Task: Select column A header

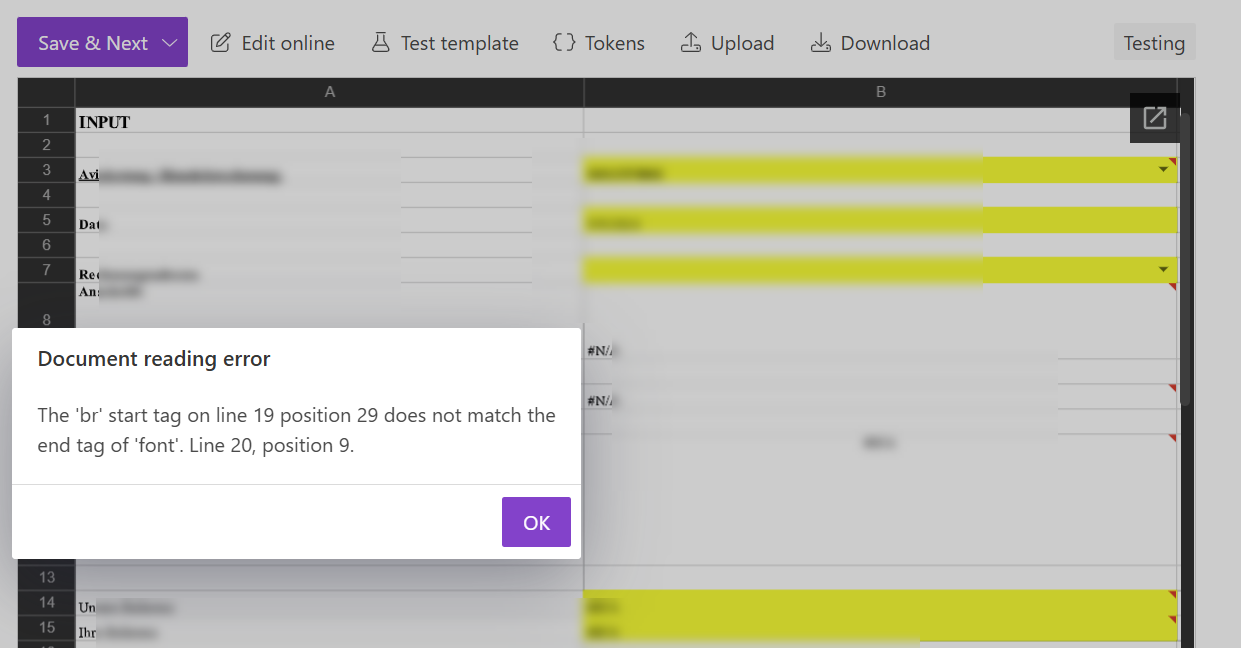Action: [x=330, y=92]
